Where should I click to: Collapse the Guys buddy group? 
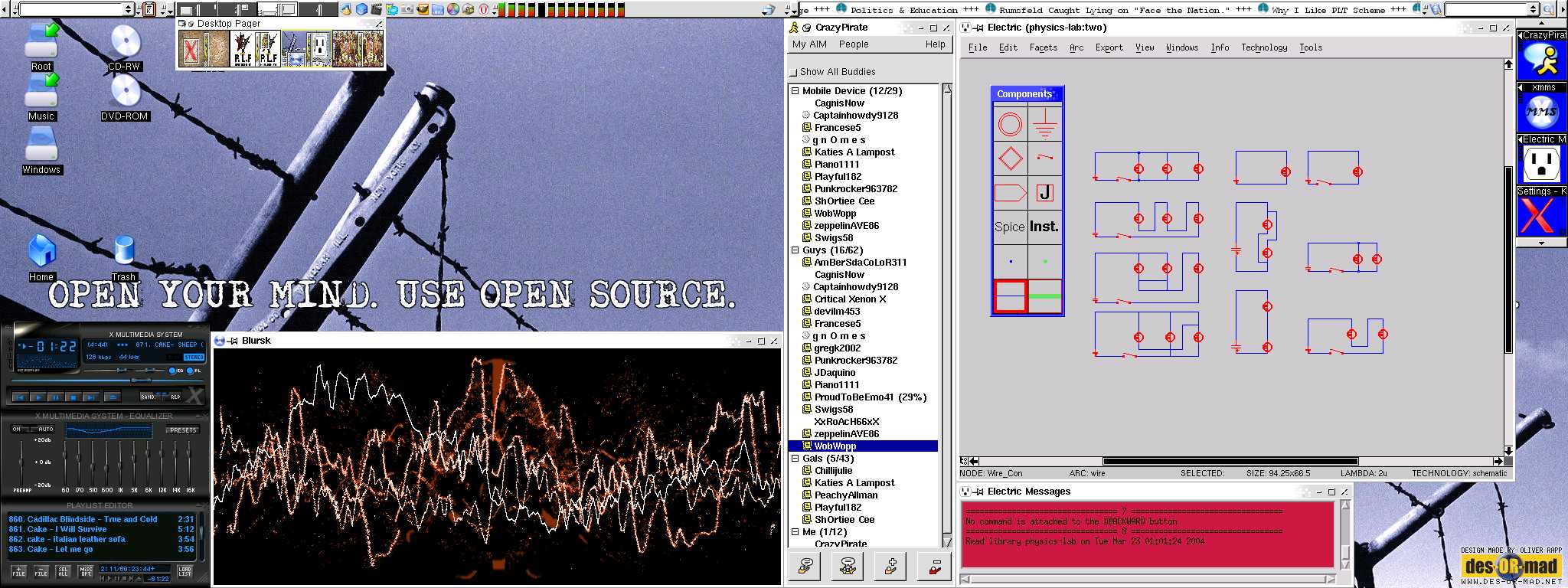[795, 250]
